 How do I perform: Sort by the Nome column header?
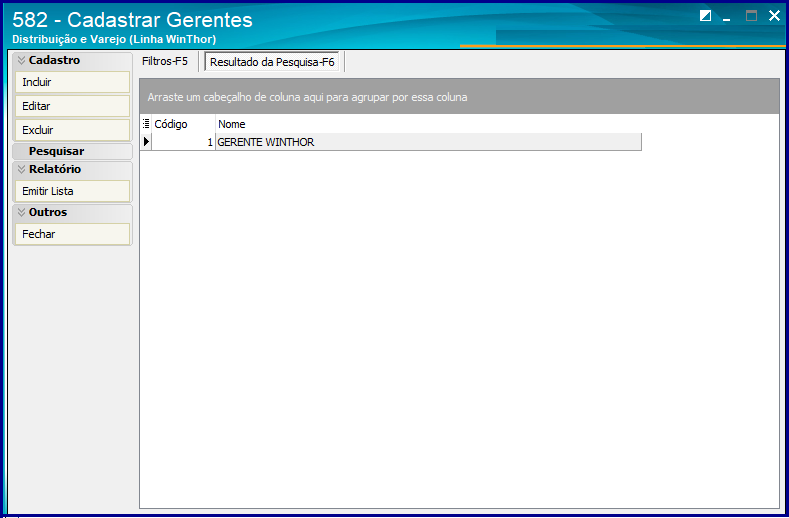(x=428, y=124)
